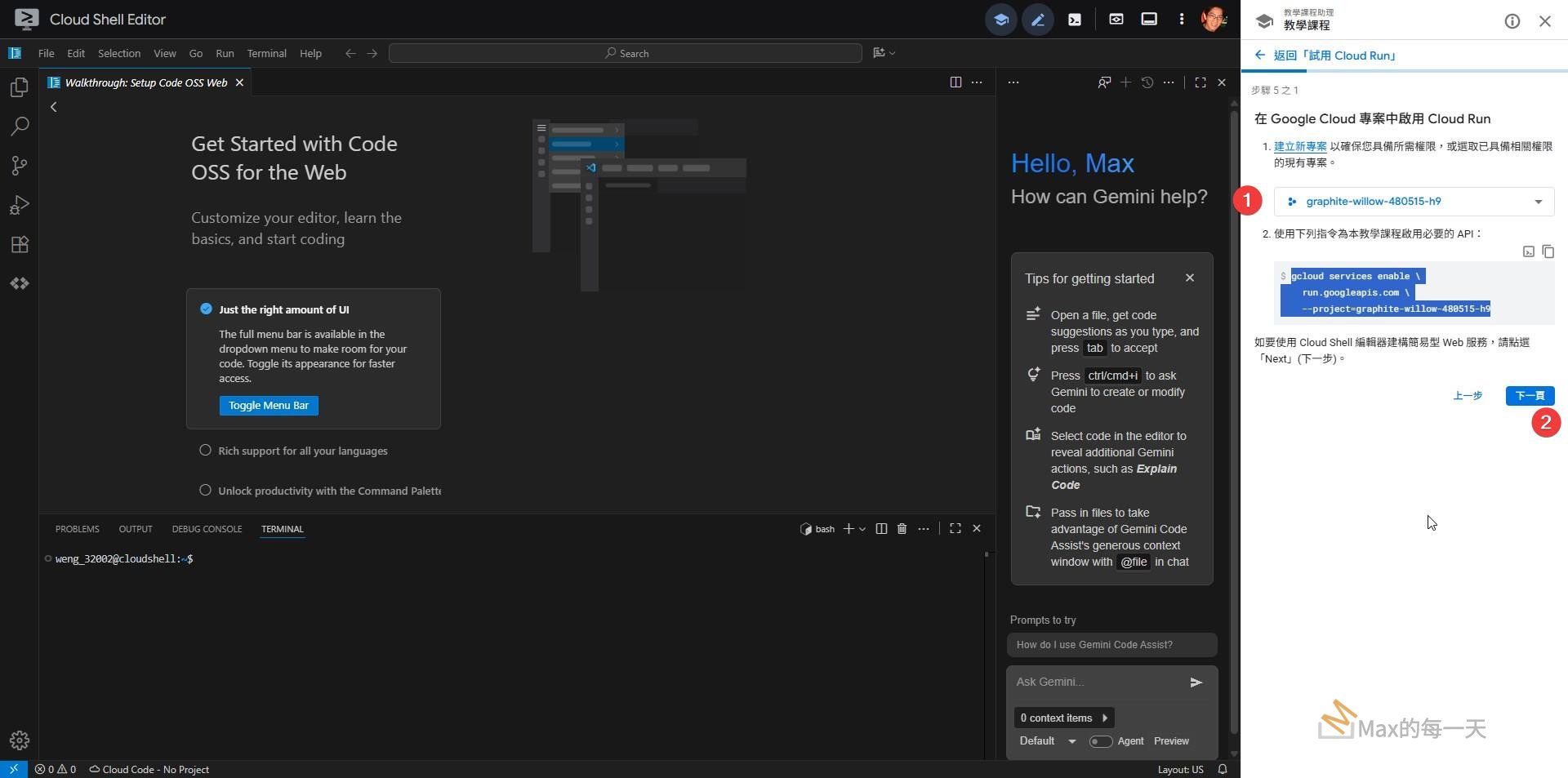This screenshot has height=778, width=1568.
Task: Click the Toggle Menu Bar button
Action: point(269,406)
